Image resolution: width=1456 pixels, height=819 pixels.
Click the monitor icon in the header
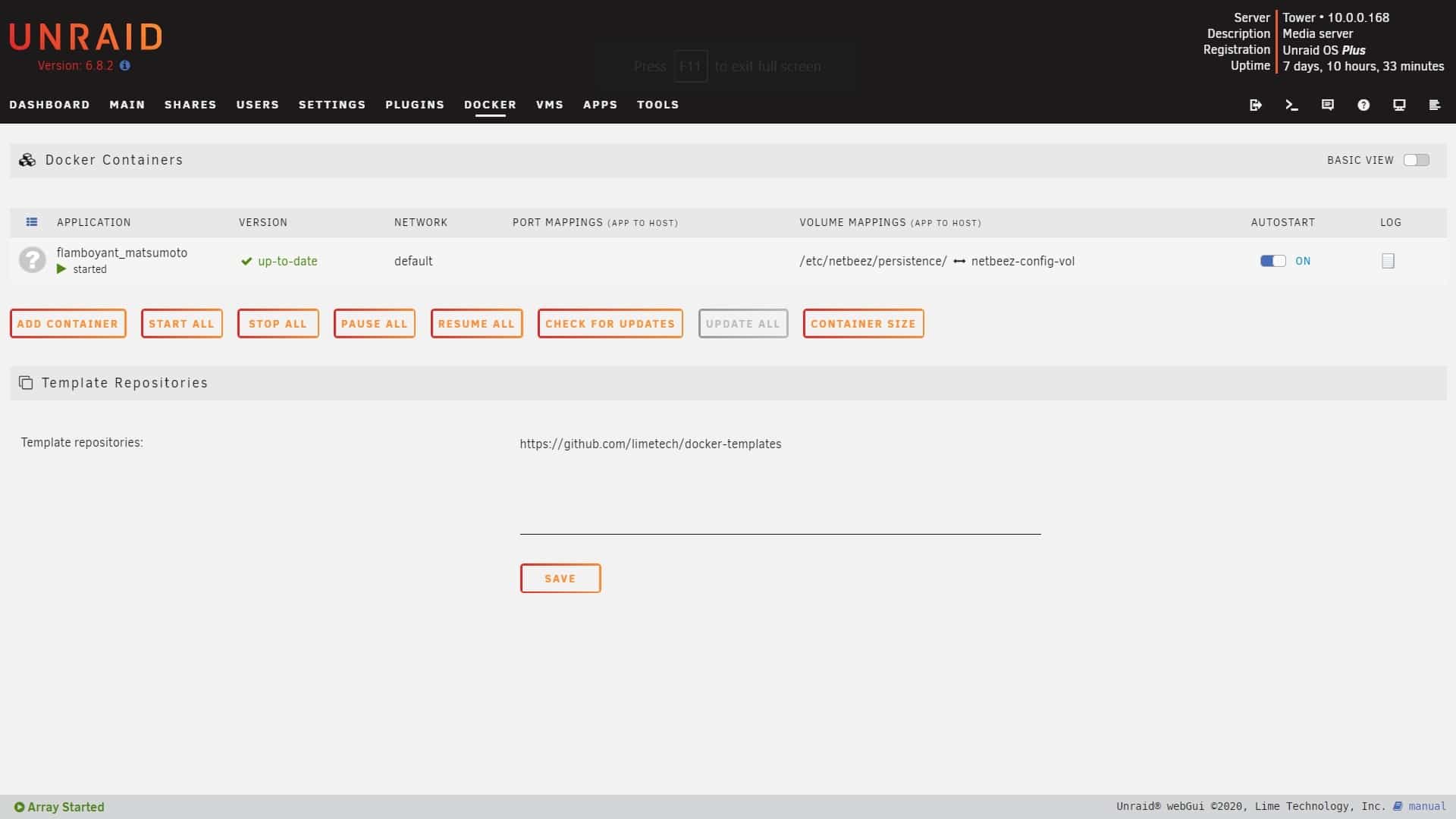pyautogui.click(x=1399, y=105)
